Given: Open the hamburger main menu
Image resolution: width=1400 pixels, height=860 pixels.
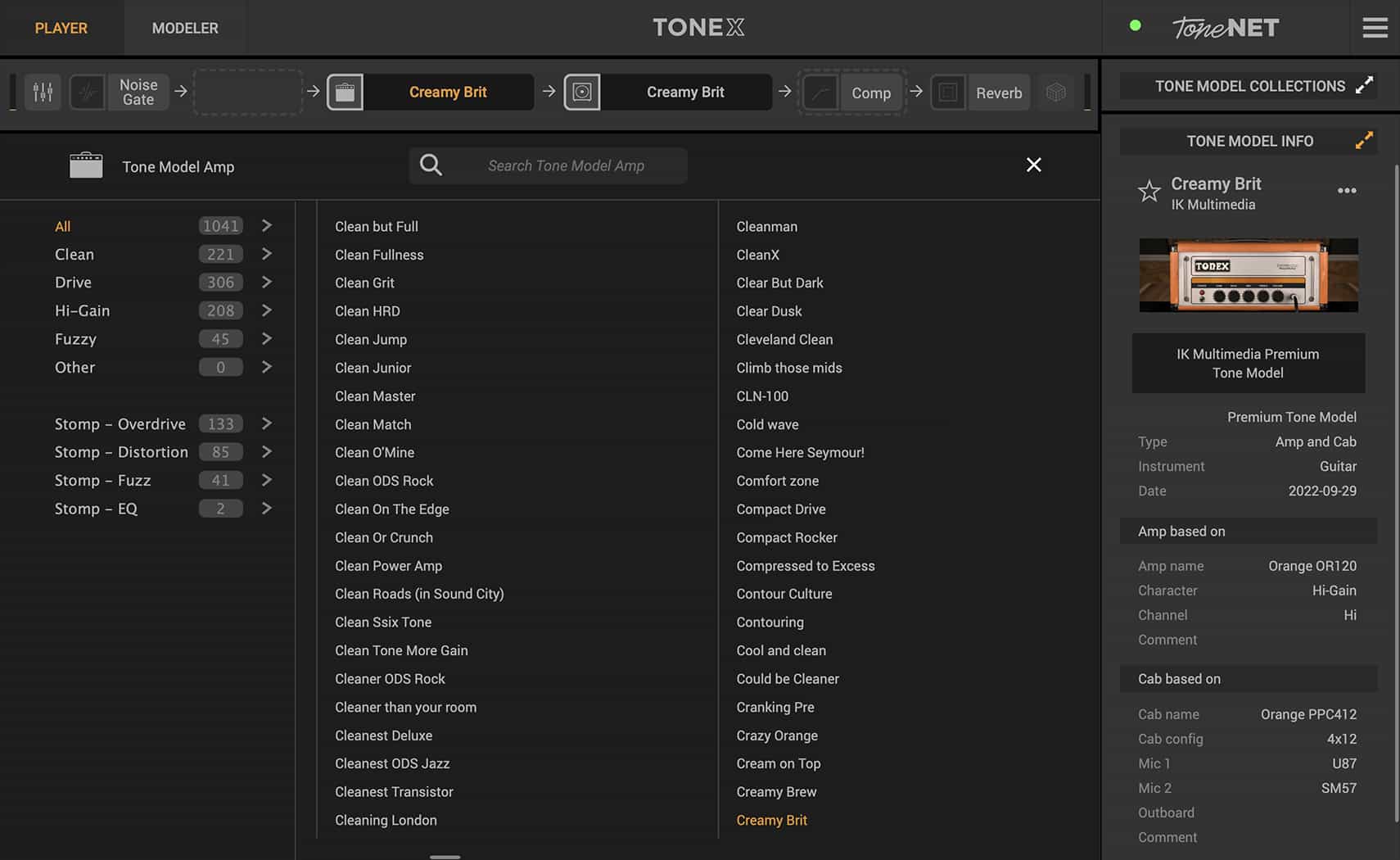Looking at the screenshot, I should pyautogui.click(x=1375, y=28).
